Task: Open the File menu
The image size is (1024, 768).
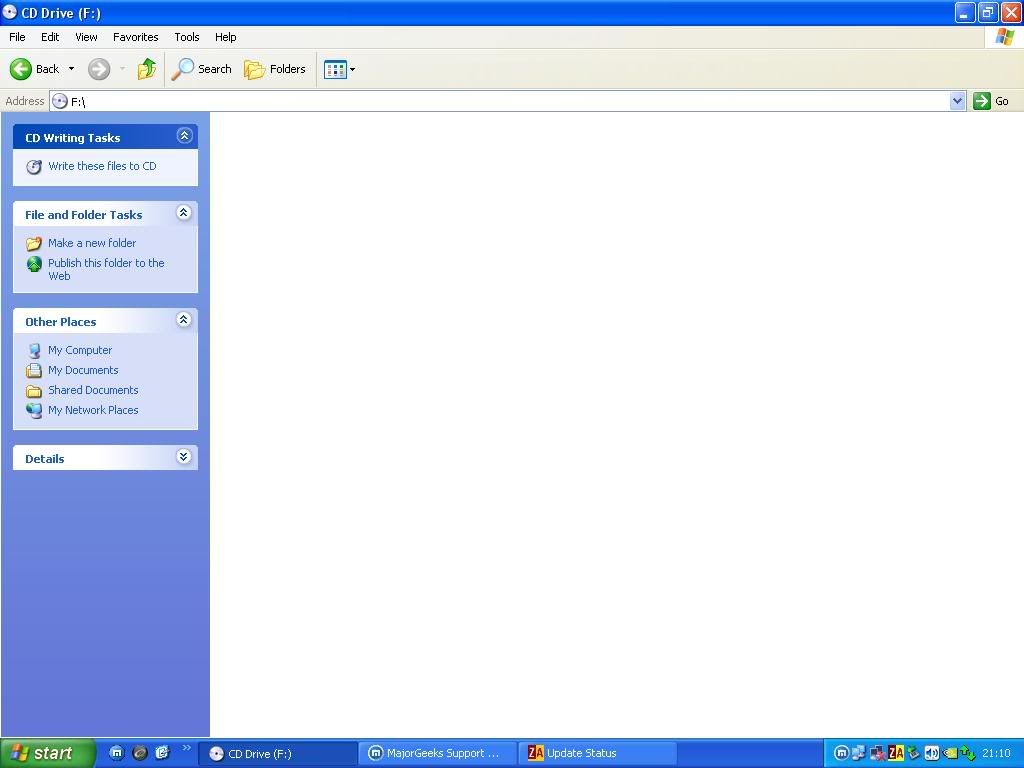Action: click(x=17, y=37)
